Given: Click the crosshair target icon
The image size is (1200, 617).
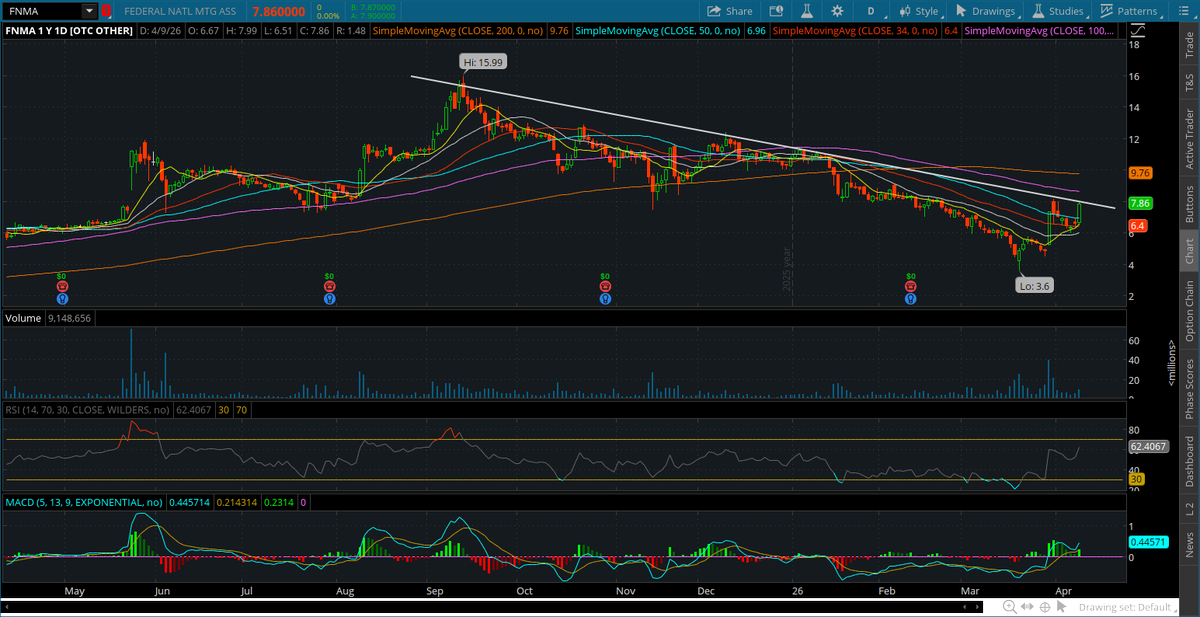Looking at the screenshot, I should [1045, 607].
